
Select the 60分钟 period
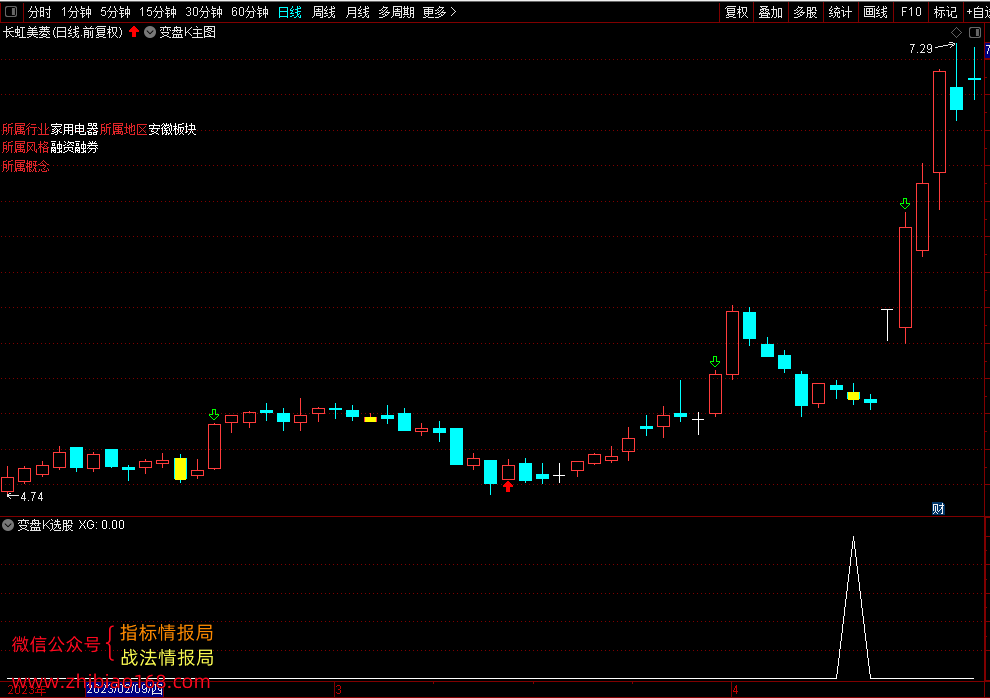(x=250, y=12)
